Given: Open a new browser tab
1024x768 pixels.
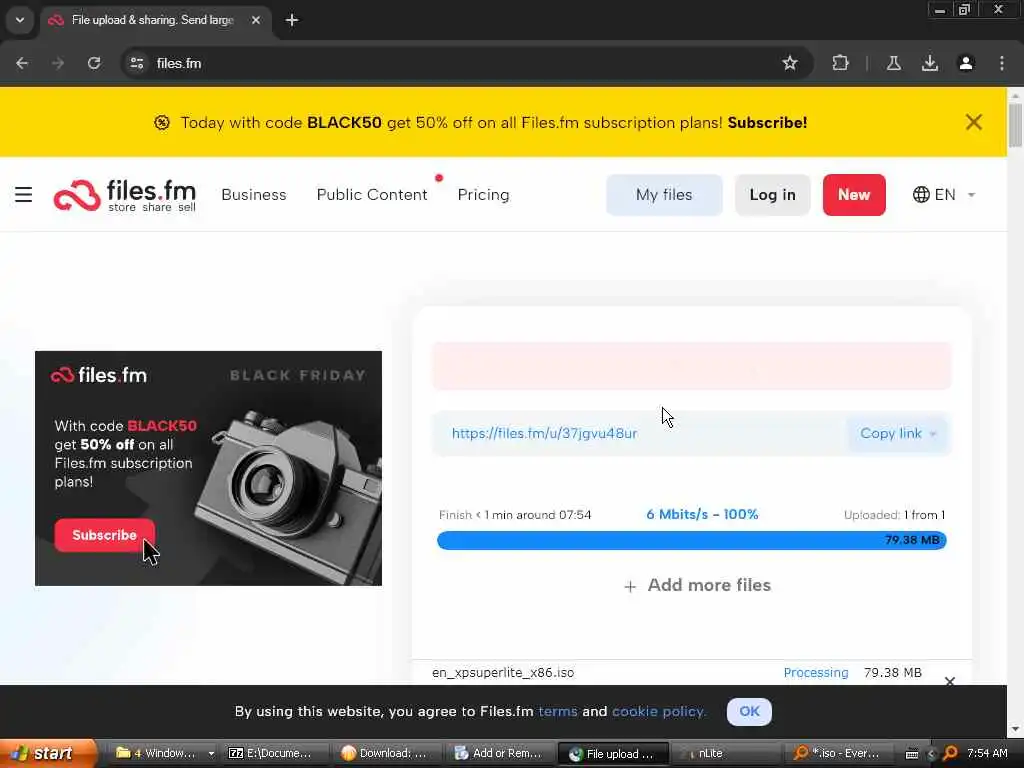Looking at the screenshot, I should 292,20.
